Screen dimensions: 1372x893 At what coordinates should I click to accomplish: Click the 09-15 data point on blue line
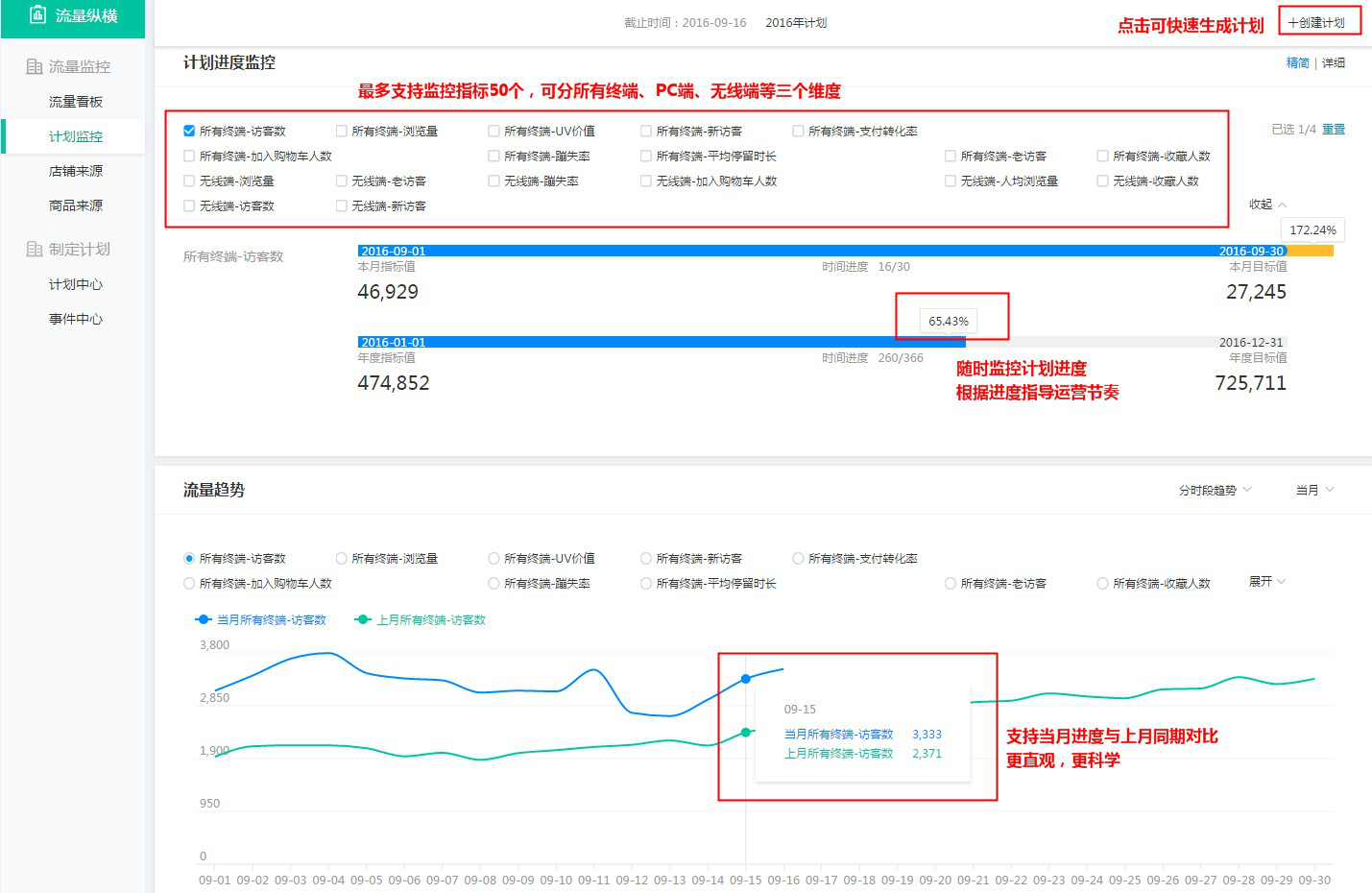pos(746,679)
